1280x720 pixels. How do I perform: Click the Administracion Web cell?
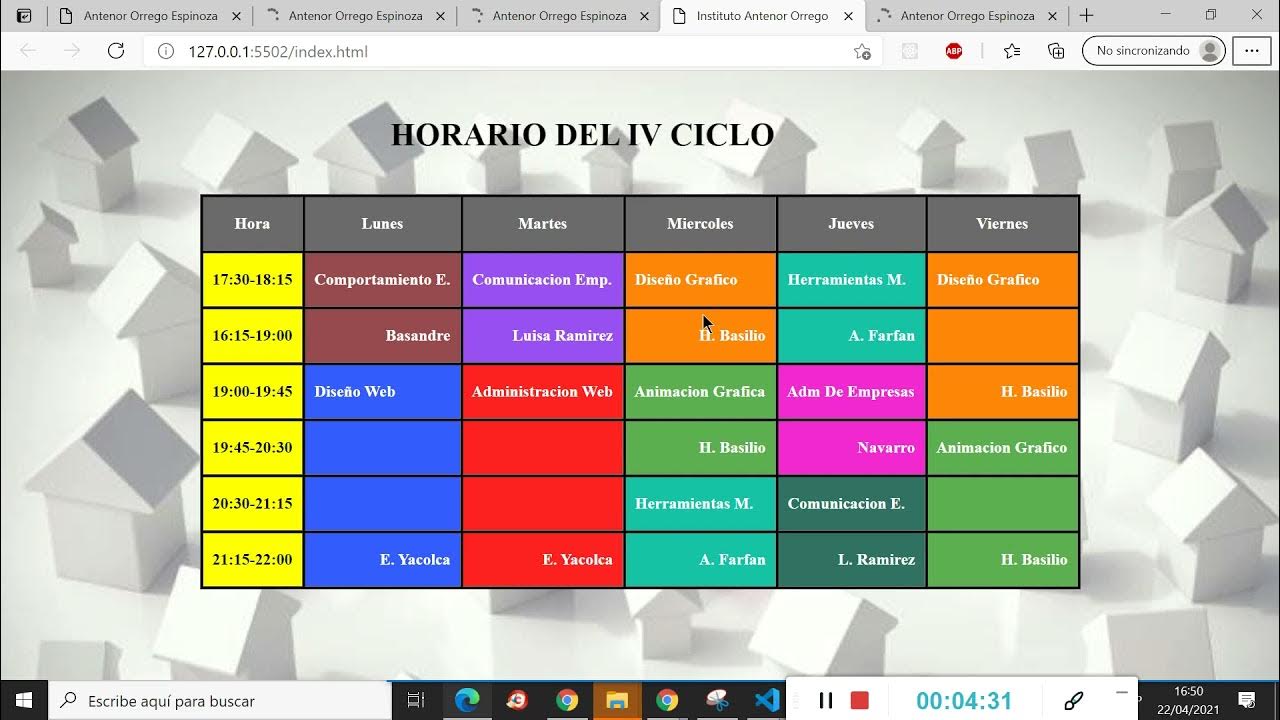pyautogui.click(x=543, y=392)
